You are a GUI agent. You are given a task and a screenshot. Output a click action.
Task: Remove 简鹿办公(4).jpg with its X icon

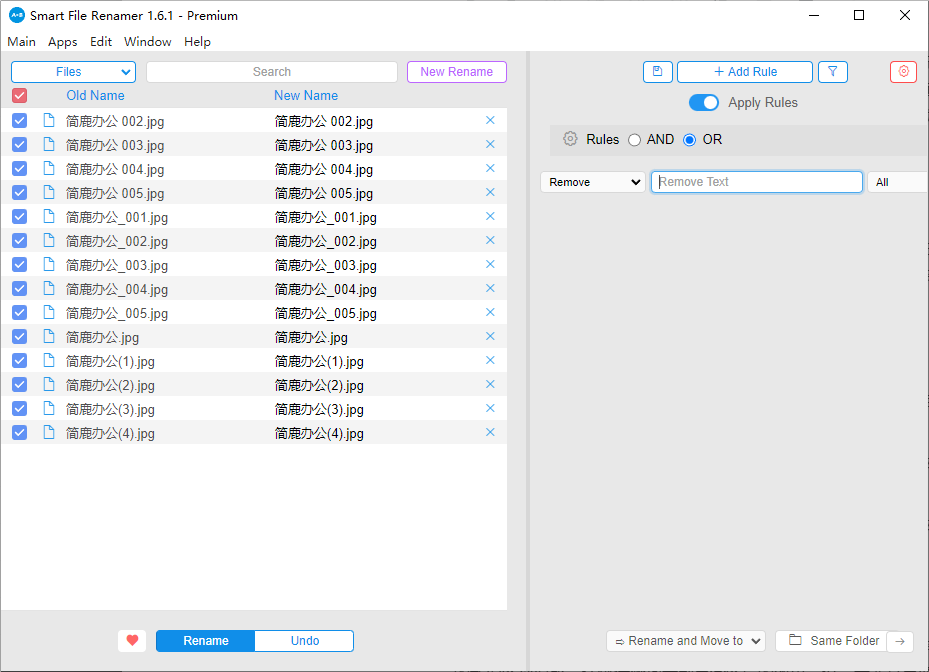(490, 433)
